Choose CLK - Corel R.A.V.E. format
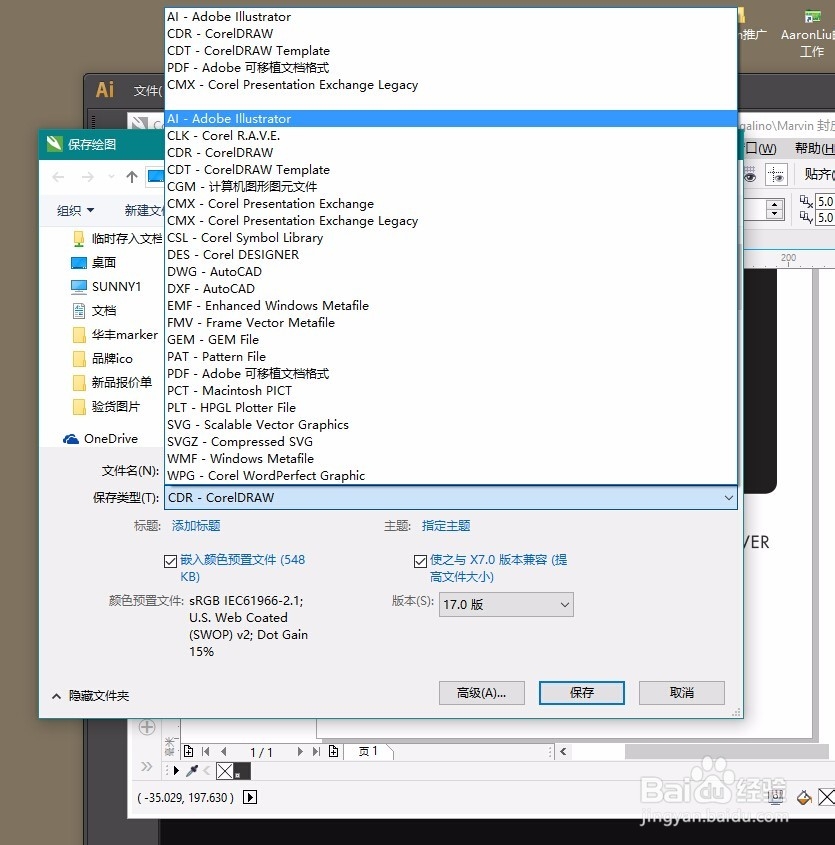The image size is (835, 845). click(451, 136)
